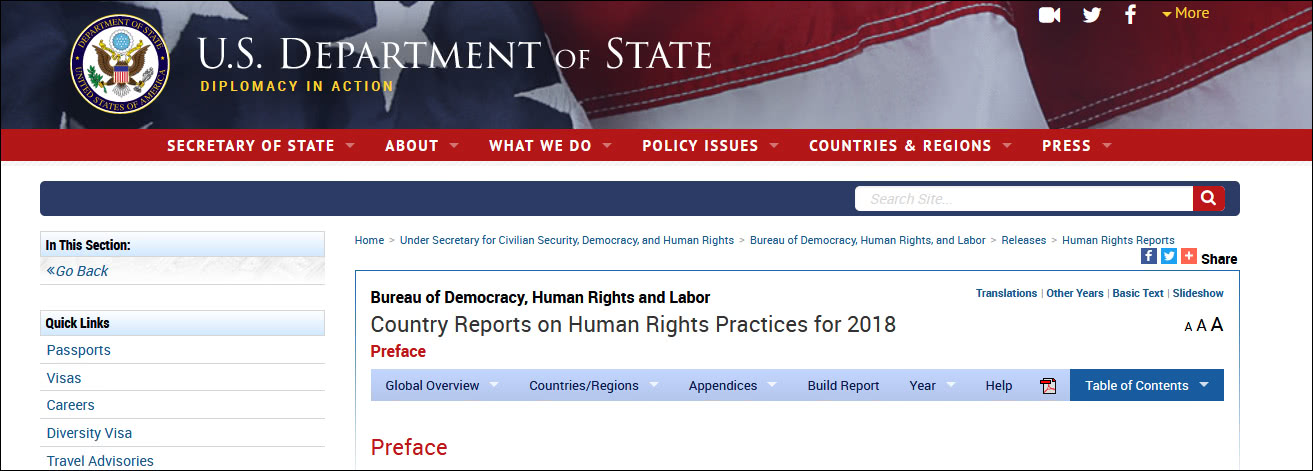
Task: Share page via small Facebook icon
Action: pyautogui.click(x=1149, y=256)
